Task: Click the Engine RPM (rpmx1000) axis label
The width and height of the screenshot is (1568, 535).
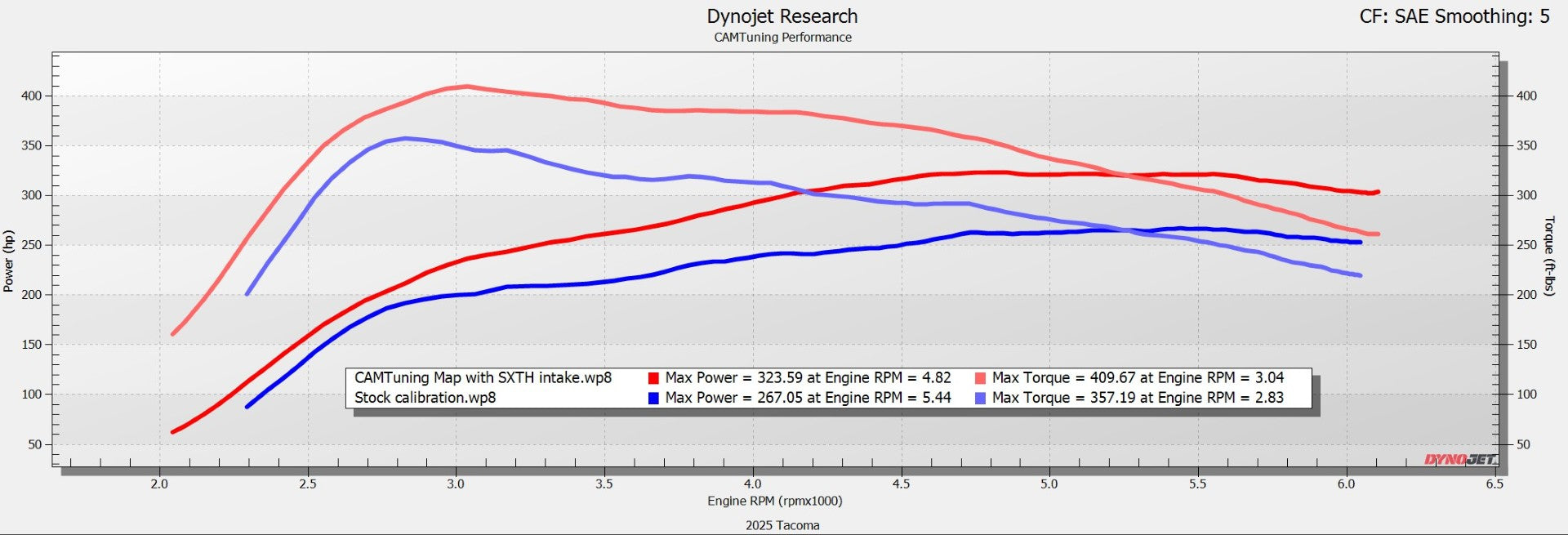Action: click(x=774, y=501)
